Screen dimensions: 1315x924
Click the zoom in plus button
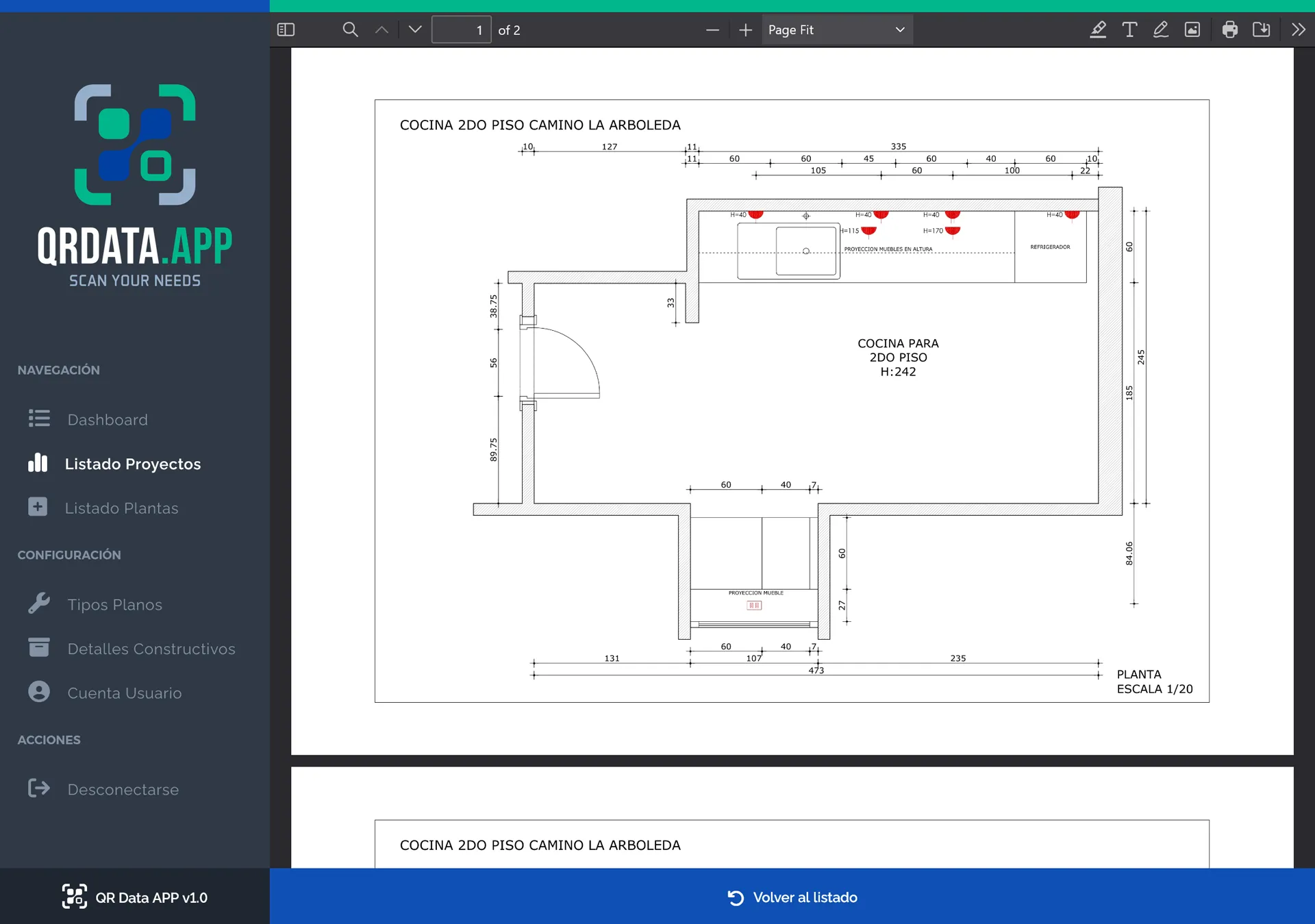[745, 29]
